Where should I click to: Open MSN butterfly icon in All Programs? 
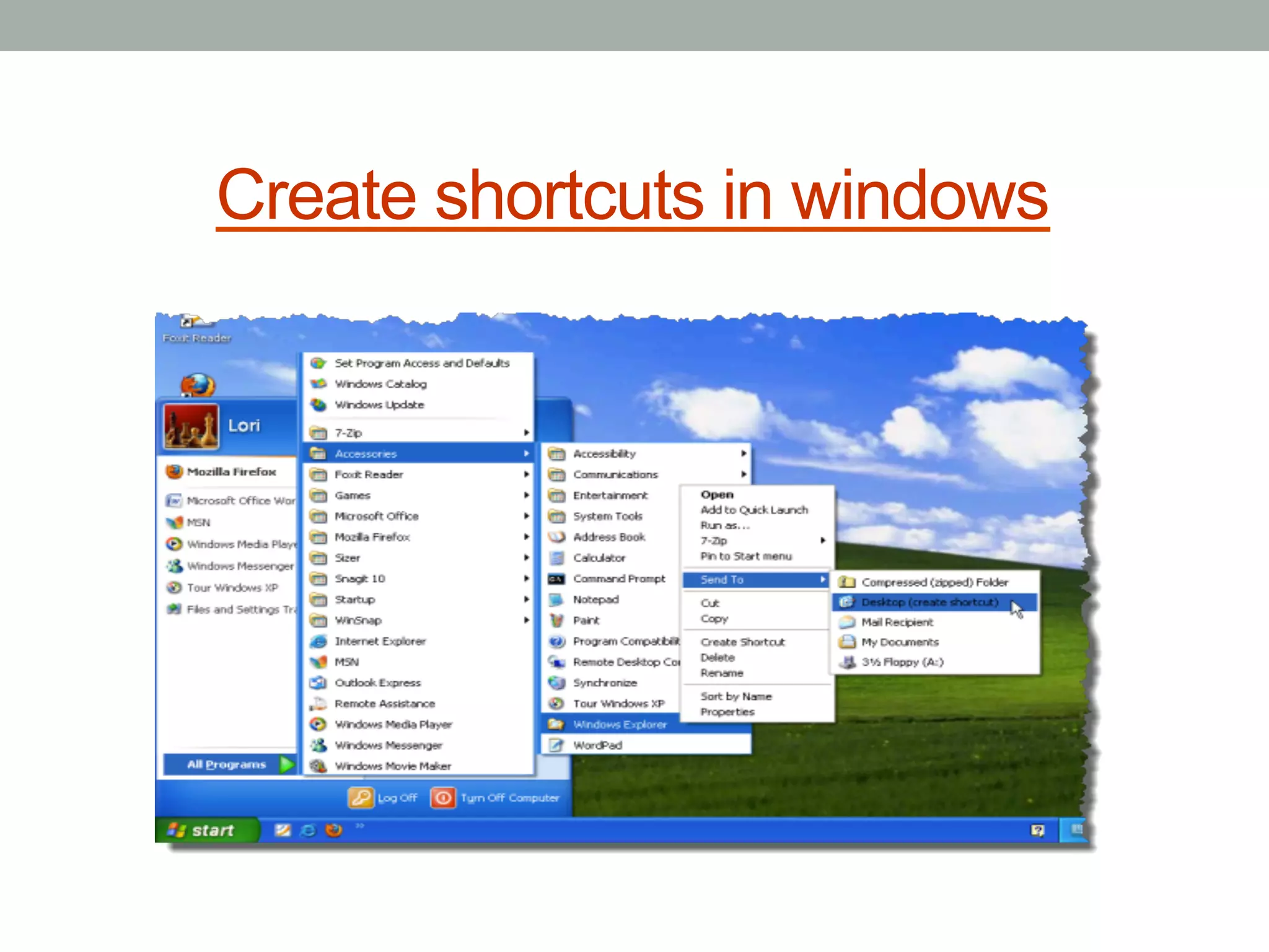(x=318, y=662)
